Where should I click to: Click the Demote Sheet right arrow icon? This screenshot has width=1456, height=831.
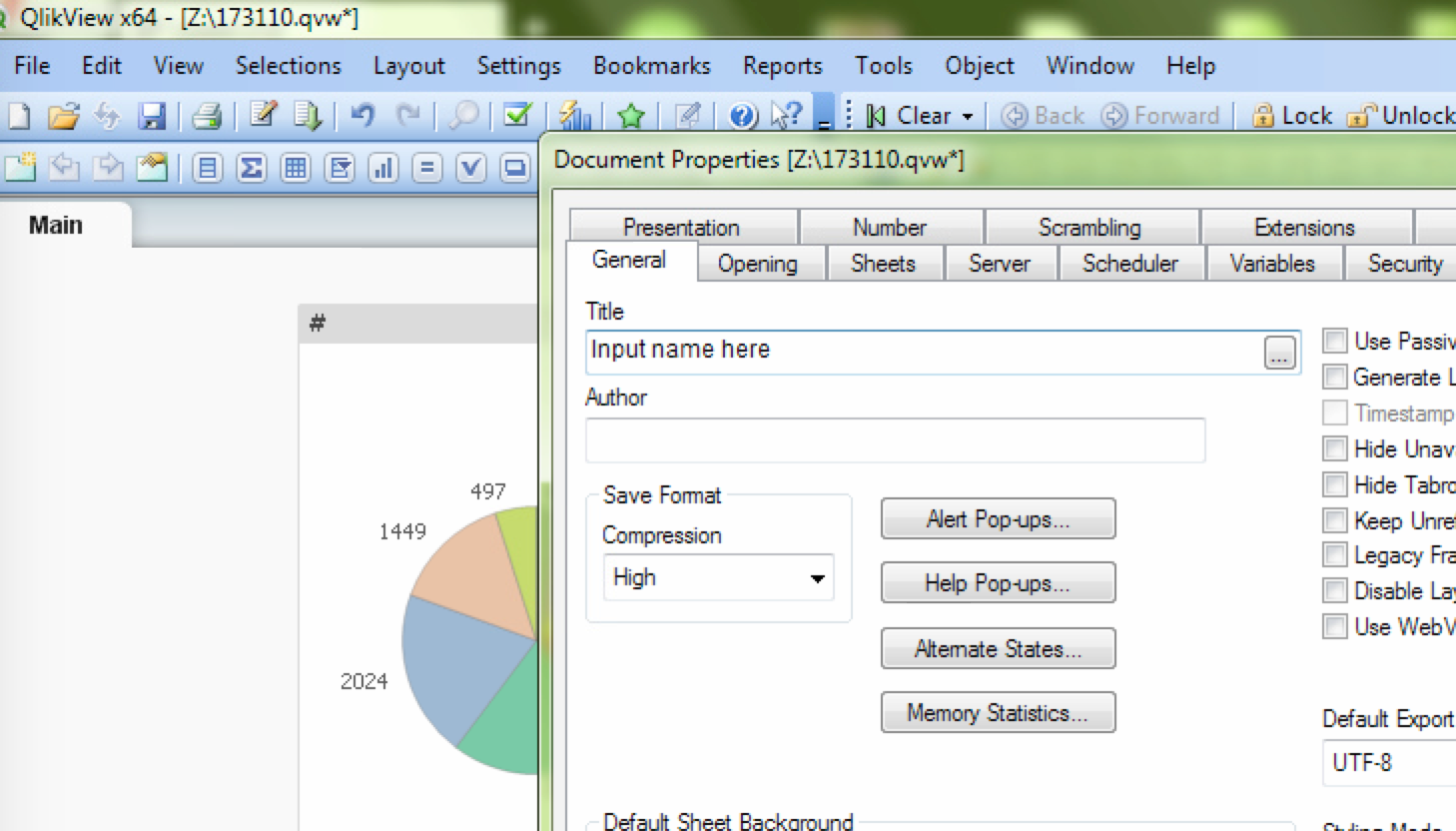[x=108, y=167]
